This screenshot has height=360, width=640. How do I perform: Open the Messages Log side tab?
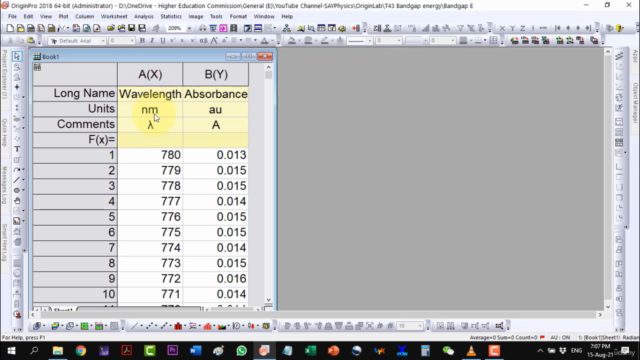[4, 186]
